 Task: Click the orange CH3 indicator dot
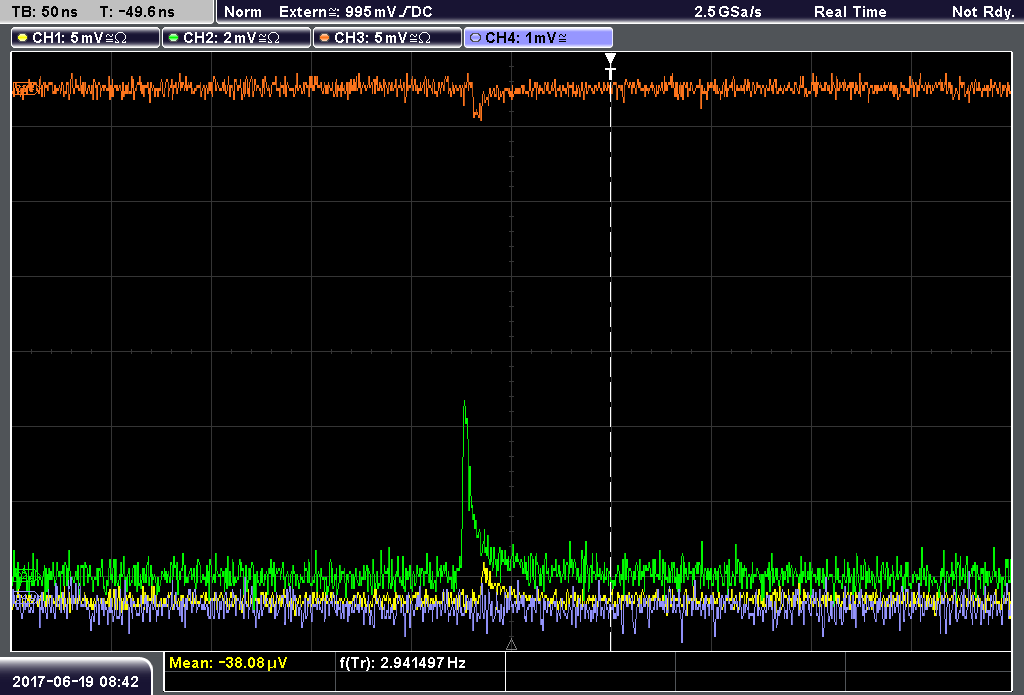tap(325, 38)
